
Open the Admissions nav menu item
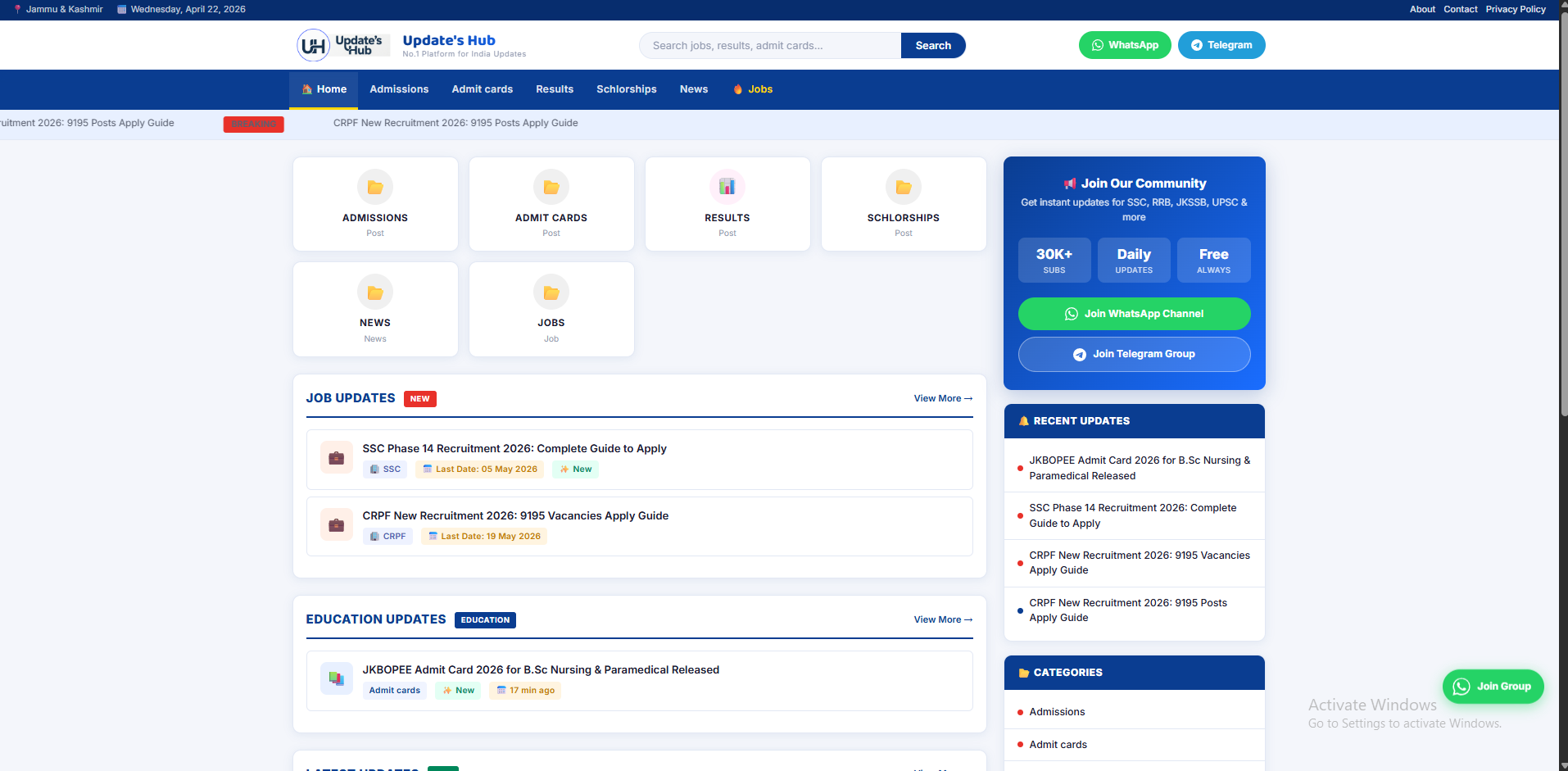[399, 89]
